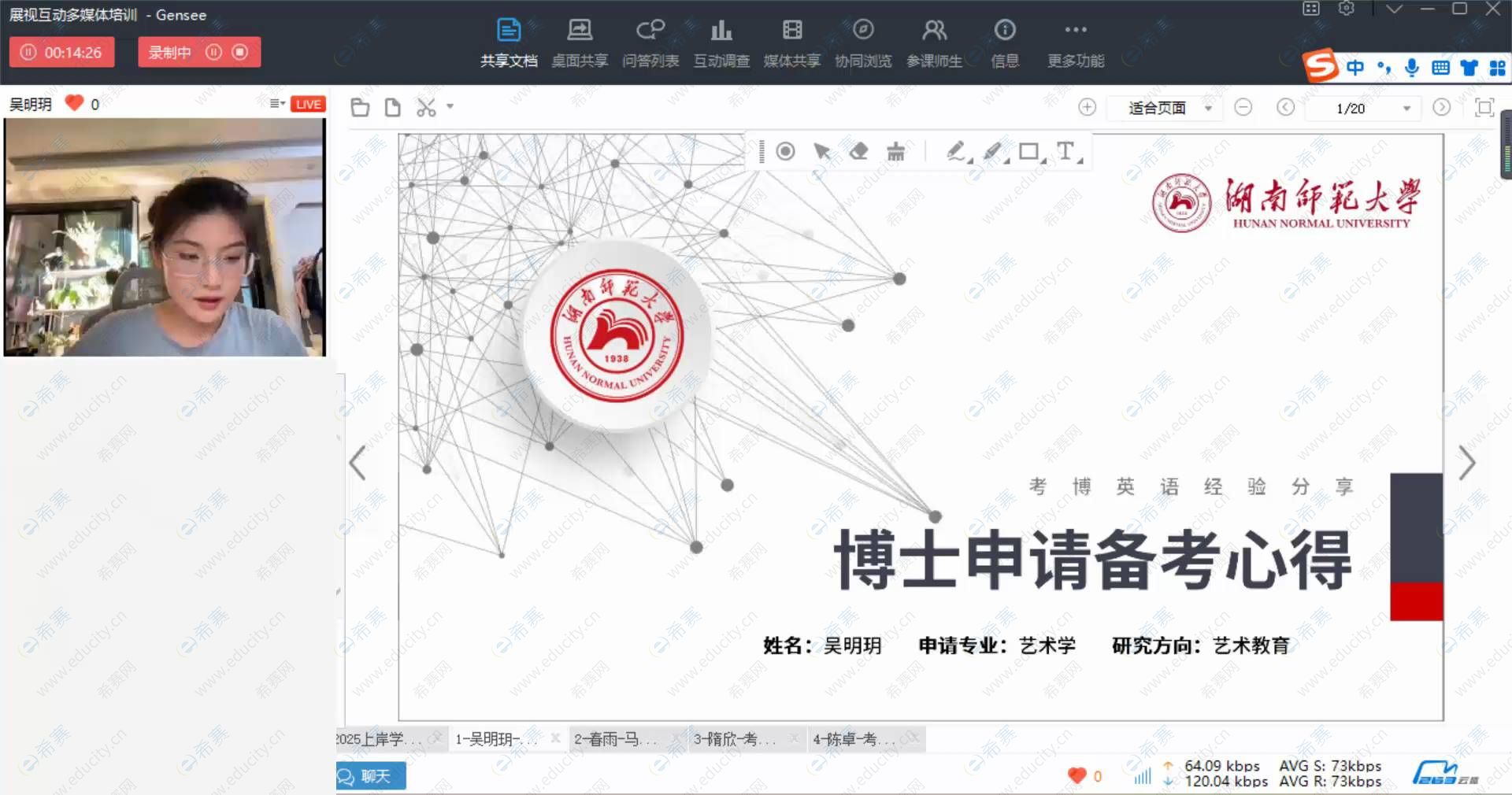
Task: Toggle fullscreen document view
Action: [1484, 107]
